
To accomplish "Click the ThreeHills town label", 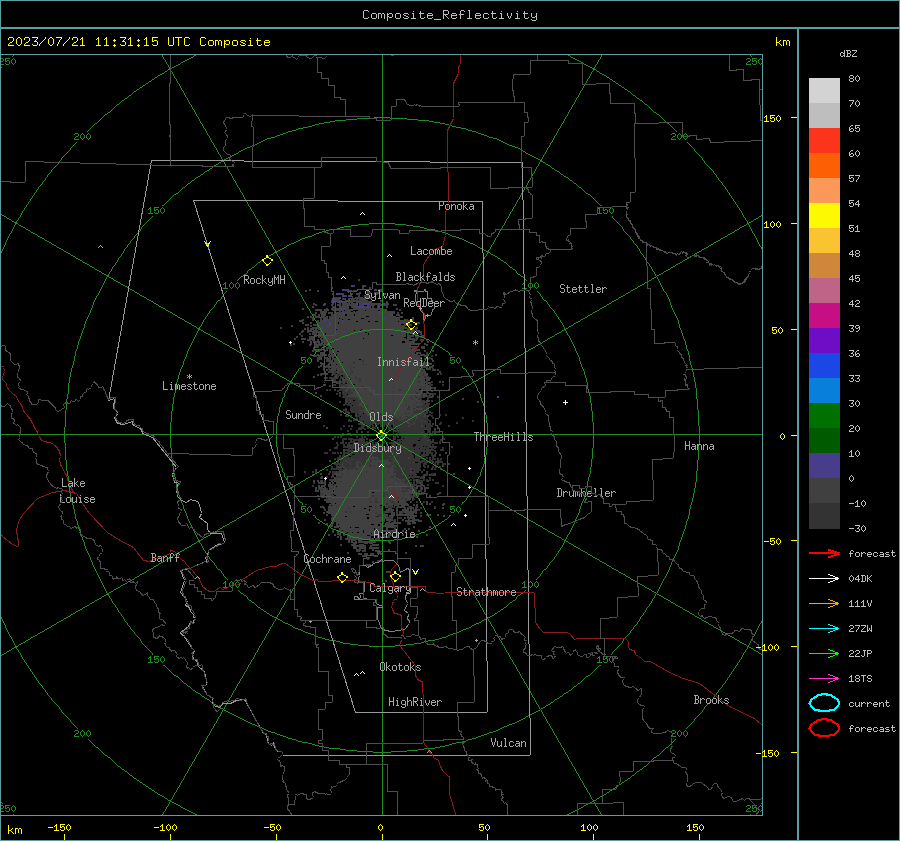I will coord(503,437).
